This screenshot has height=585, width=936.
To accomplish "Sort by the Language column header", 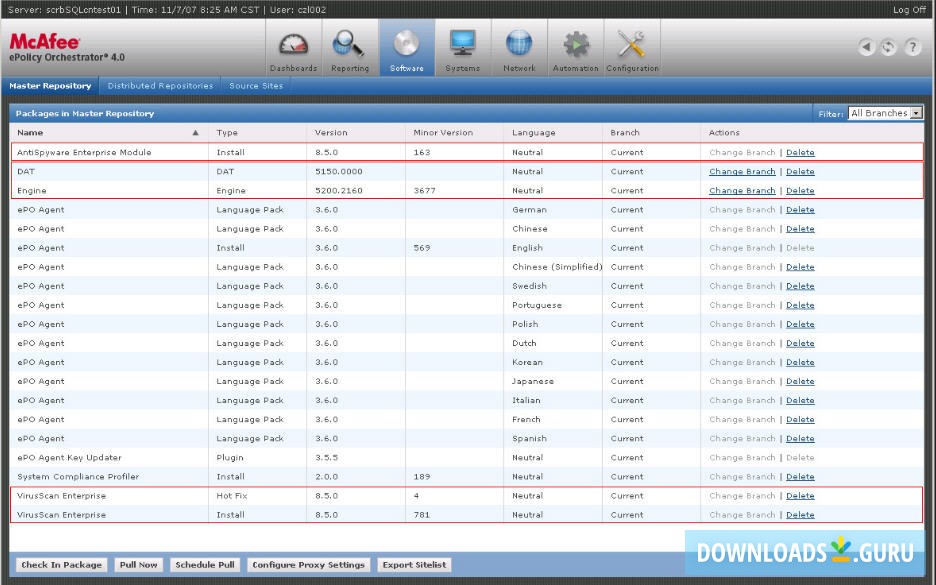I will [534, 133].
